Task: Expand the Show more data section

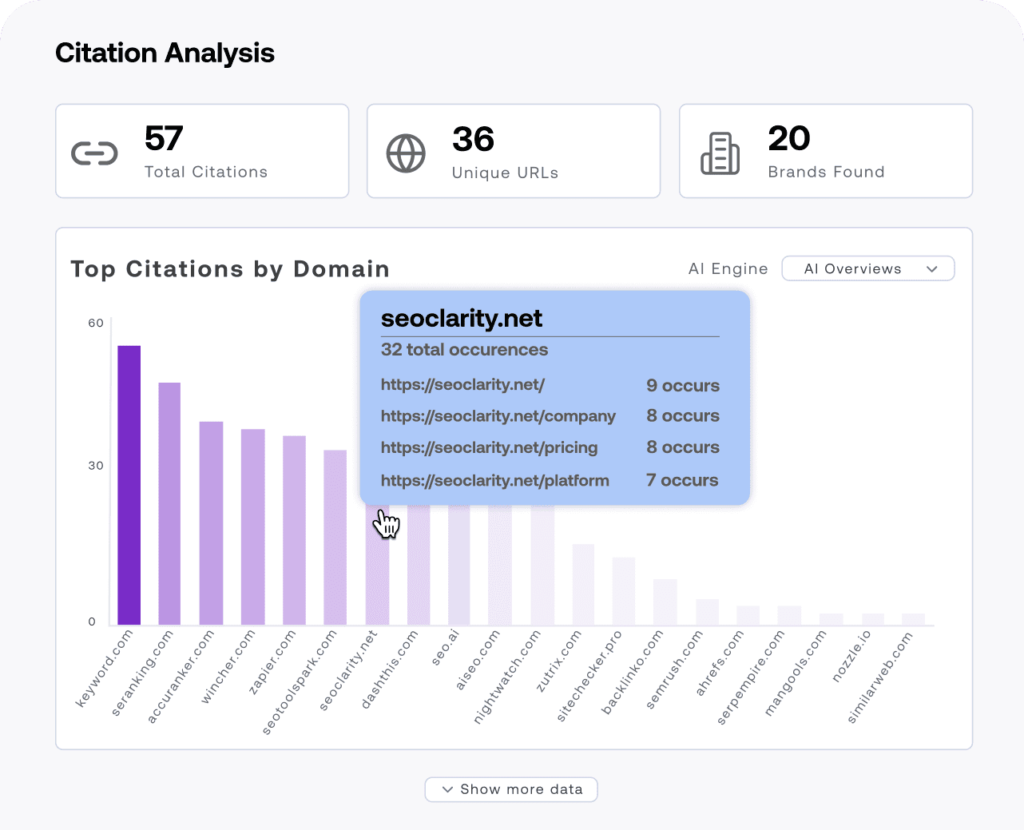Action: pos(511,789)
